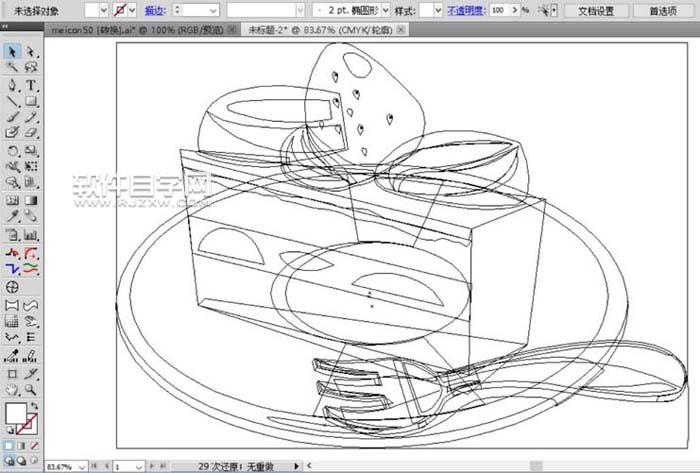Image resolution: width=700 pixels, height=473 pixels.
Task: Select the Zoom magnifier tool
Action: point(30,390)
